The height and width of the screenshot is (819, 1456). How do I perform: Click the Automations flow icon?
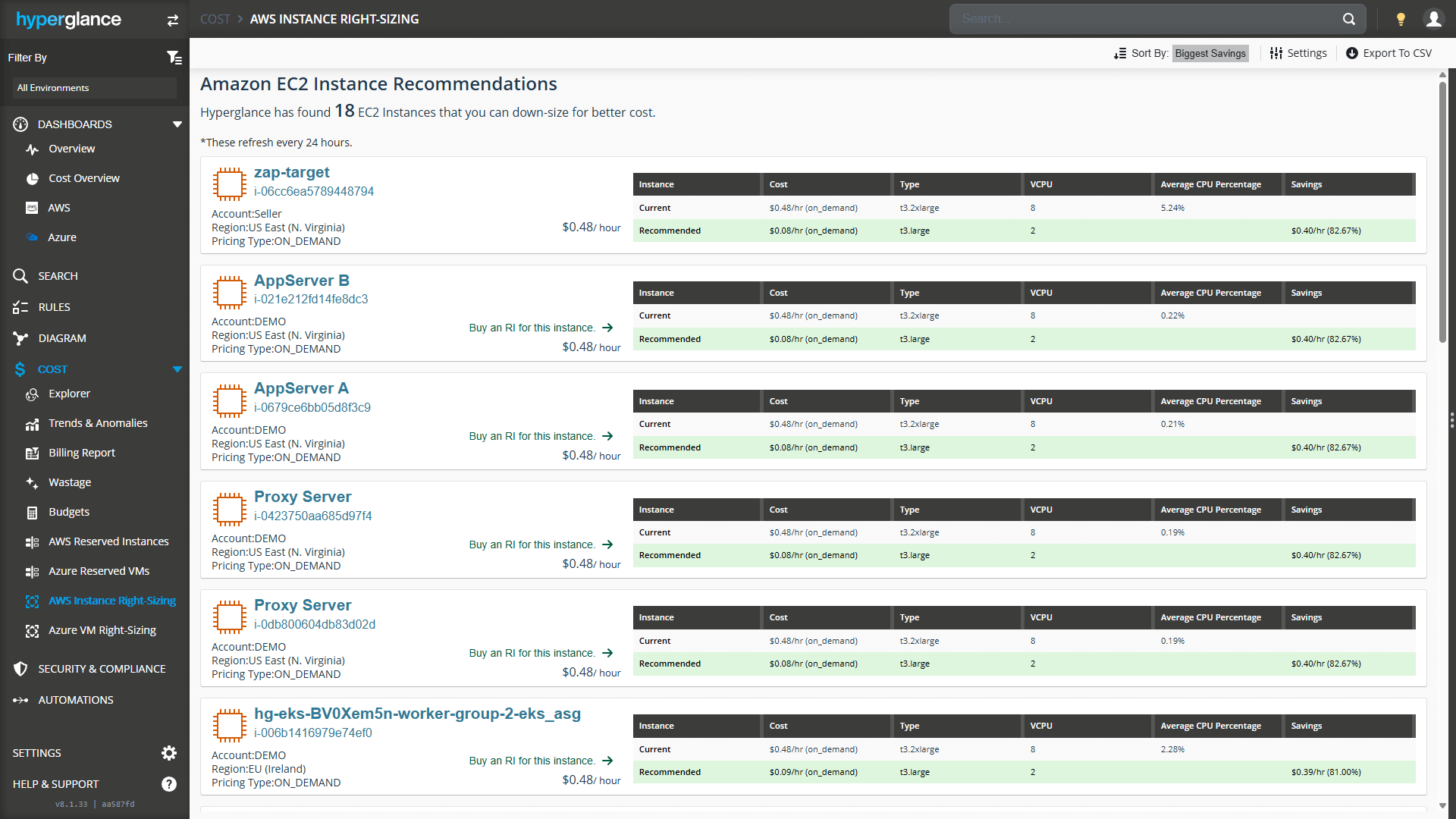click(20, 700)
